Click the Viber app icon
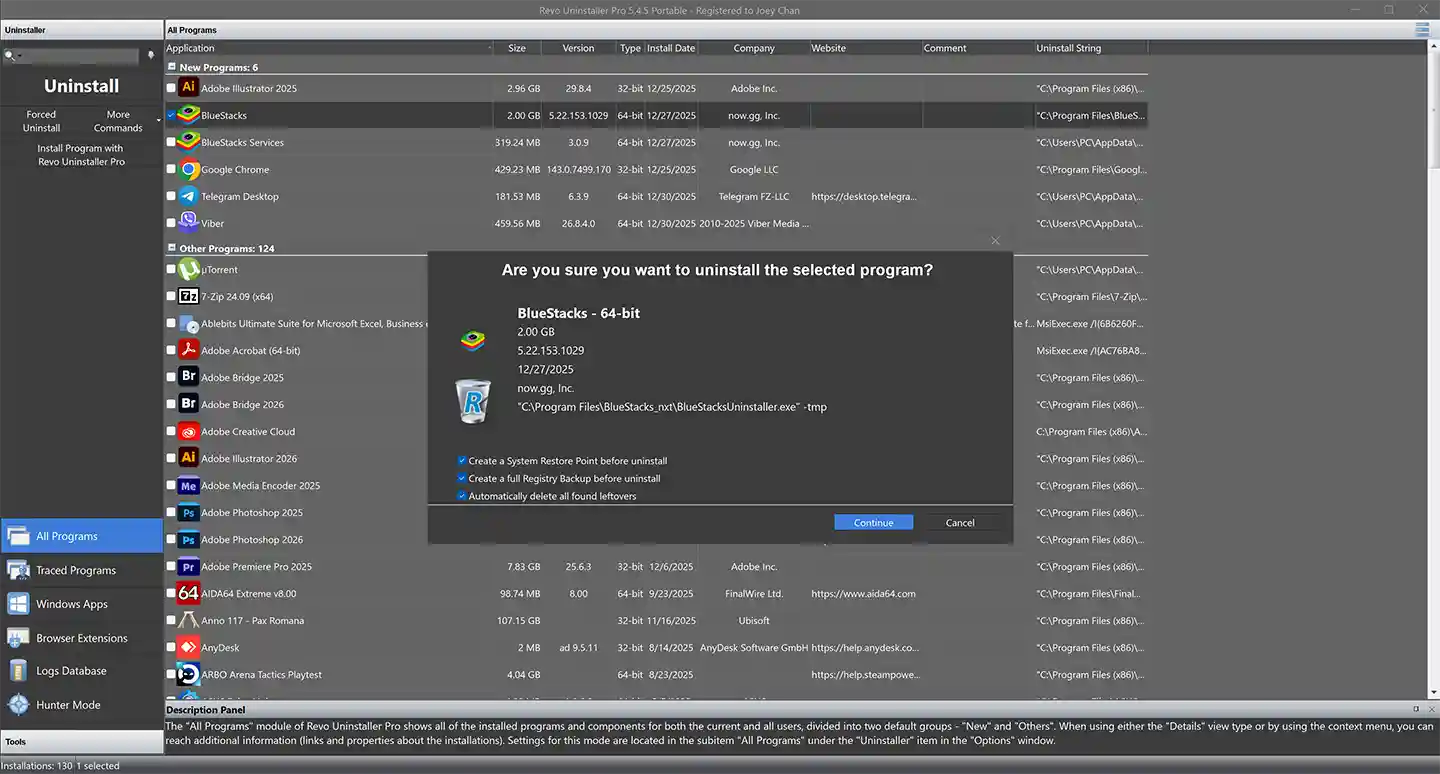The image size is (1440, 774). pyautogui.click(x=188, y=223)
